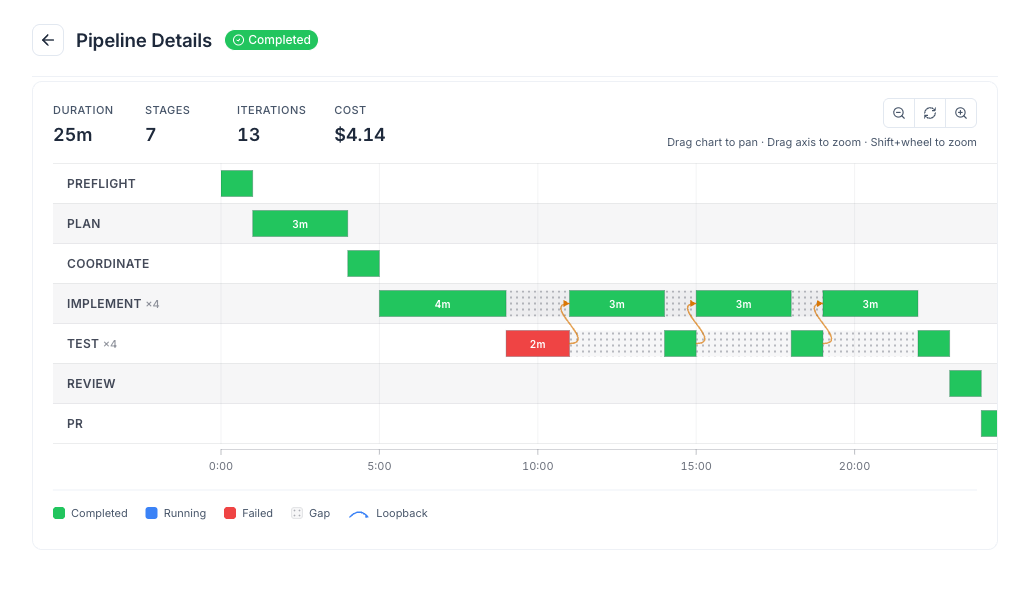Viewport: 1030px width, 600px height.
Task: Select the PREFLIGHT stage bar
Action: [237, 183]
